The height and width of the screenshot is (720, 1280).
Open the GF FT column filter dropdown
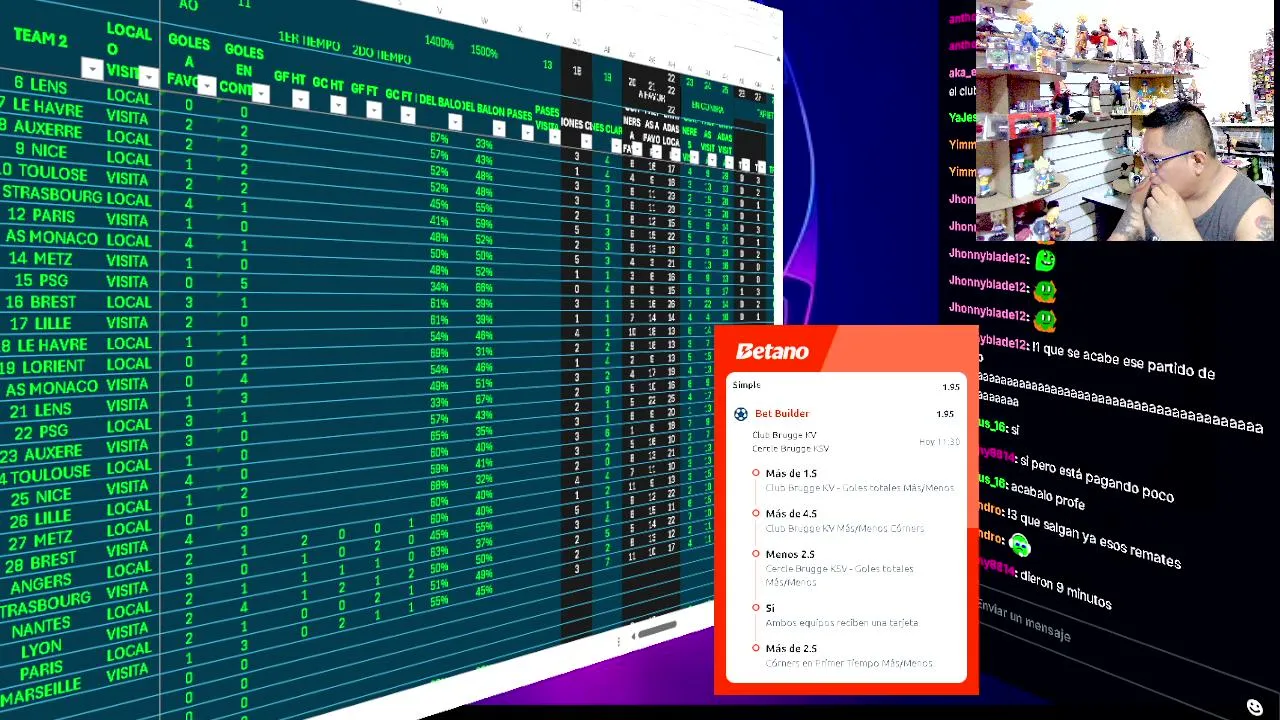pos(374,109)
